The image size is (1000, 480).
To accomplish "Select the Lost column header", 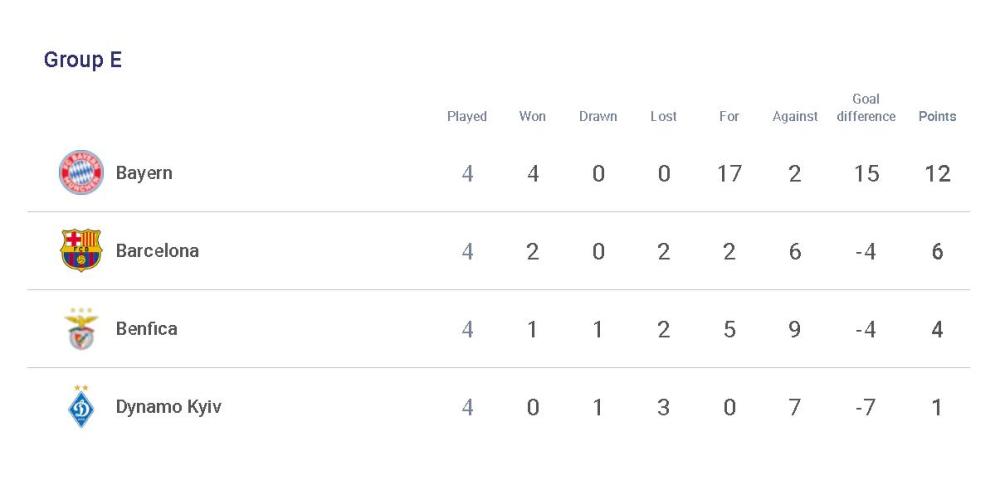I will [x=663, y=117].
